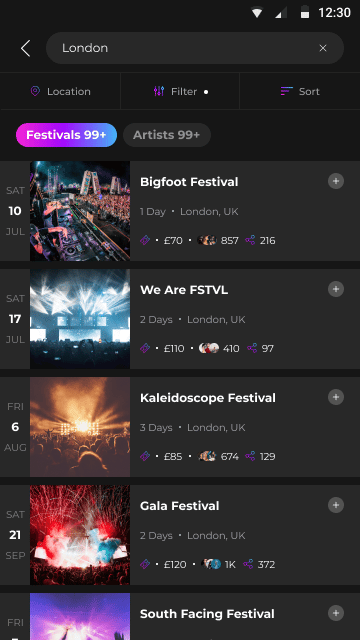This screenshot has width=360, height=640.
Task: Add South Facing Festival with plus icon
Action: 336,613
